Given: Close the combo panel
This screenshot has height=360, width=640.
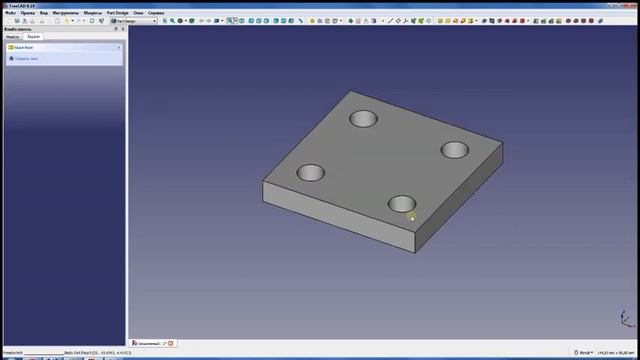Looking at the screenshot, I should click(122, 29).
